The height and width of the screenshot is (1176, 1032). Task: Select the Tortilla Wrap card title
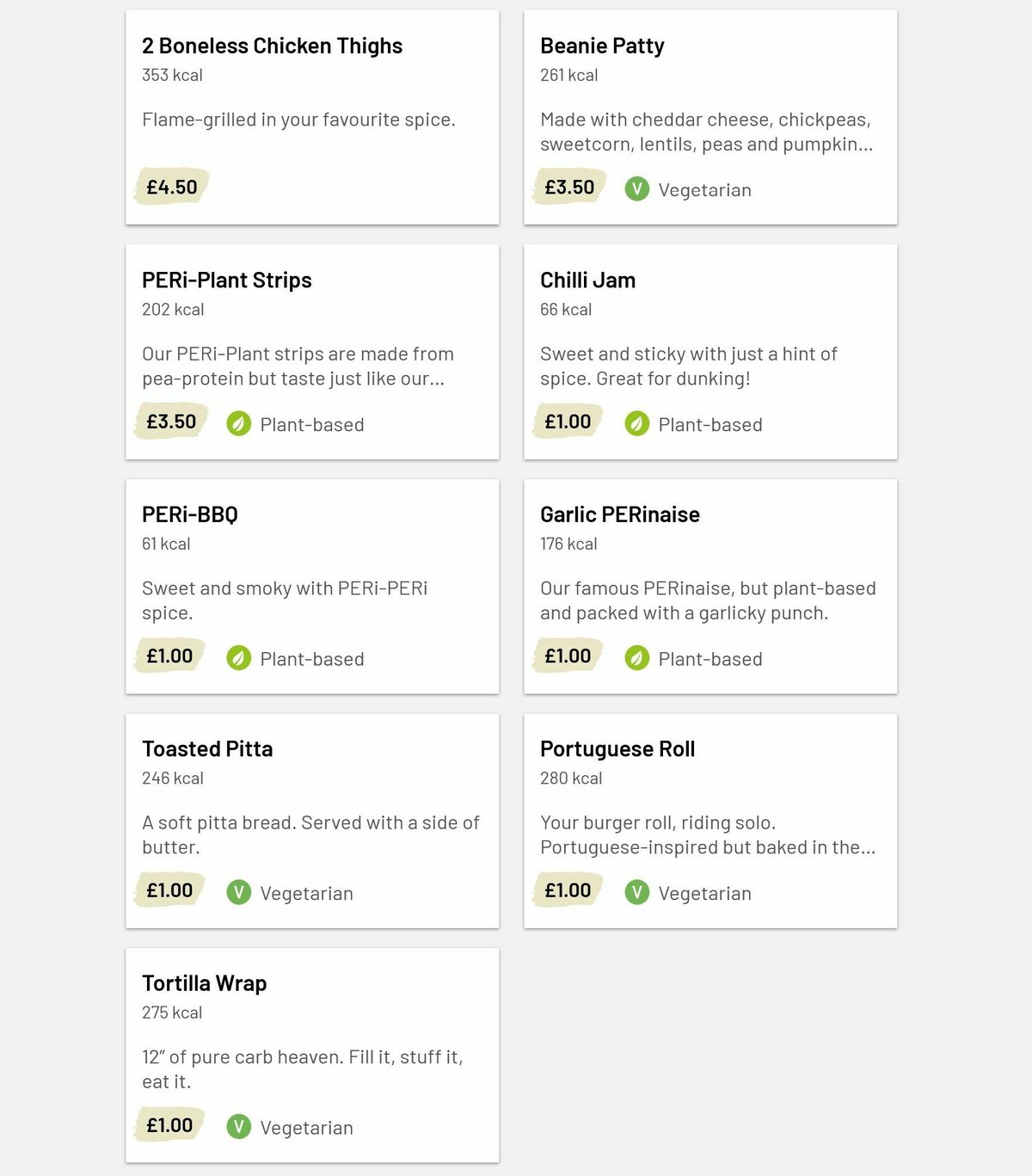[x=204, y=983]
